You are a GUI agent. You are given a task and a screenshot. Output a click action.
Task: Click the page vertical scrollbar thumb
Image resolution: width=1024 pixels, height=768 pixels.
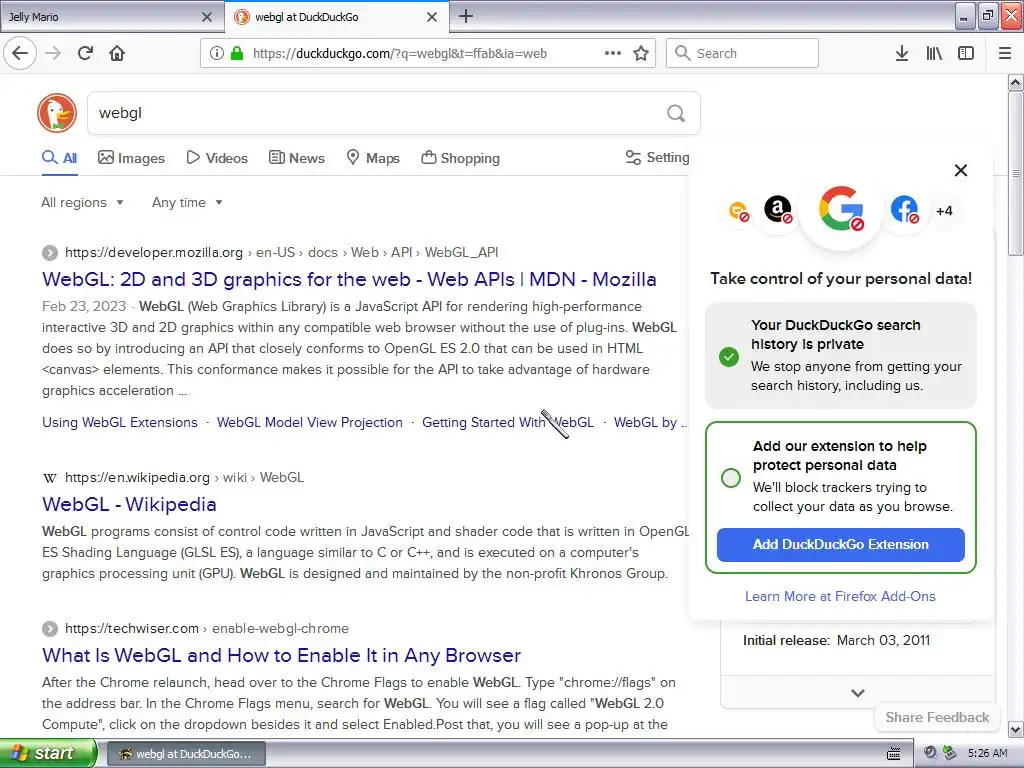pos(1016,173)
